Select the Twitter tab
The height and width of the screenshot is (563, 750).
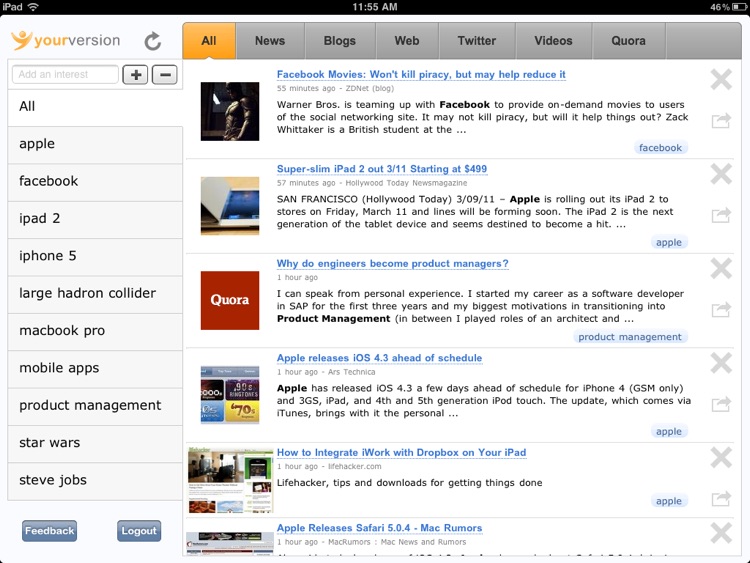(477, 41)
